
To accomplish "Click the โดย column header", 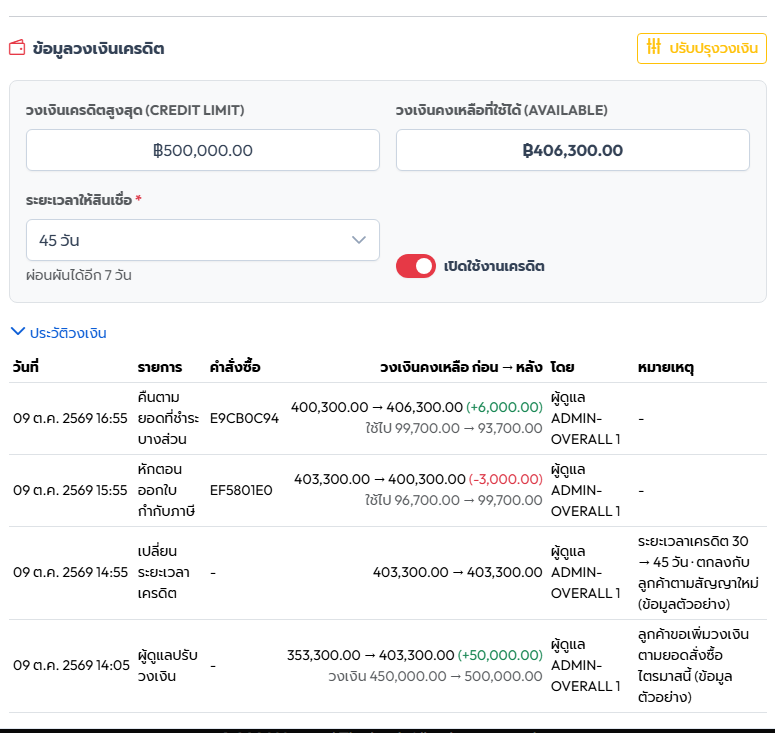I will [562, 367].
